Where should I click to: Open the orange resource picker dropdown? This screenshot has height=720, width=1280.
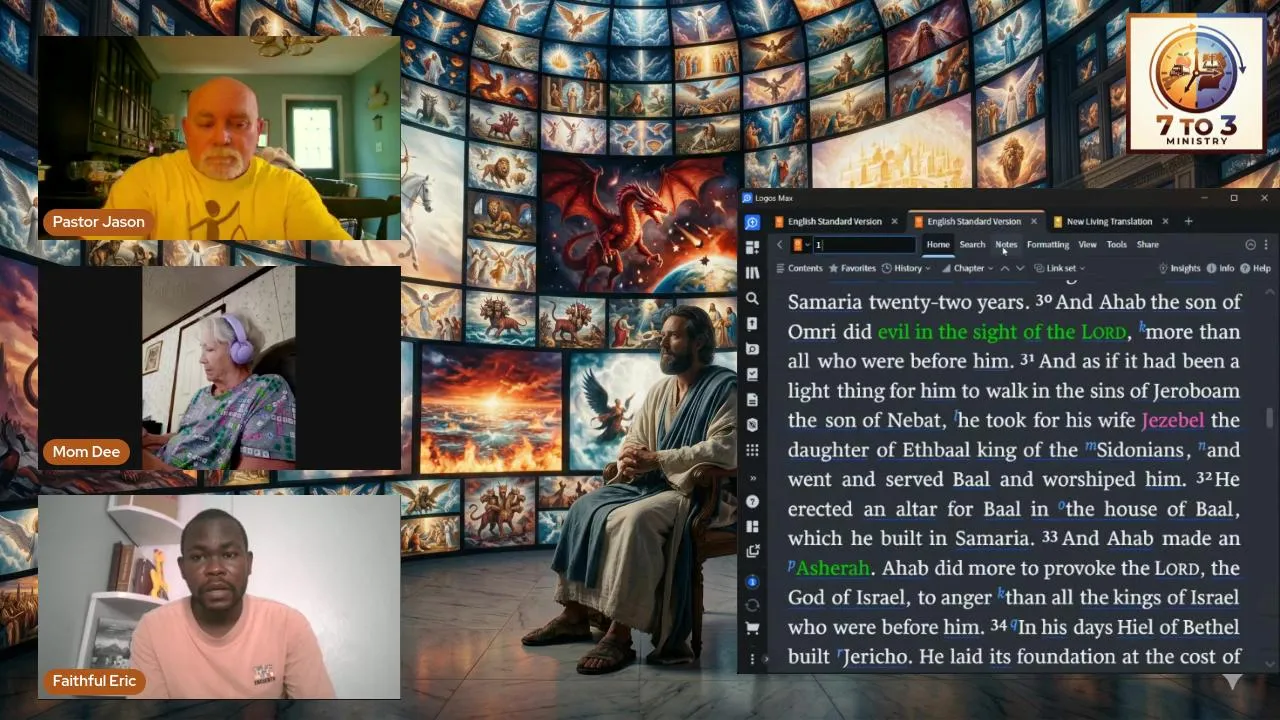pyautogui.click(x=800, y=245)
